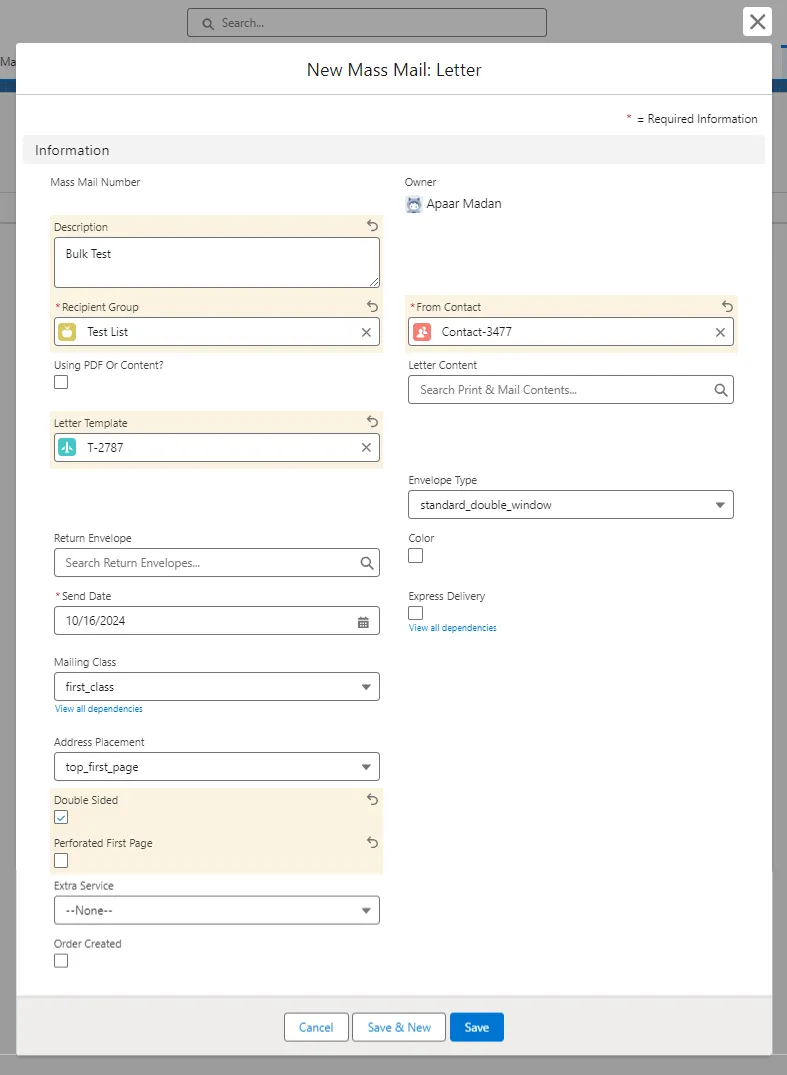Revert the From Contact field change
The image size is (787, 1075).
(x=727, y=306)
